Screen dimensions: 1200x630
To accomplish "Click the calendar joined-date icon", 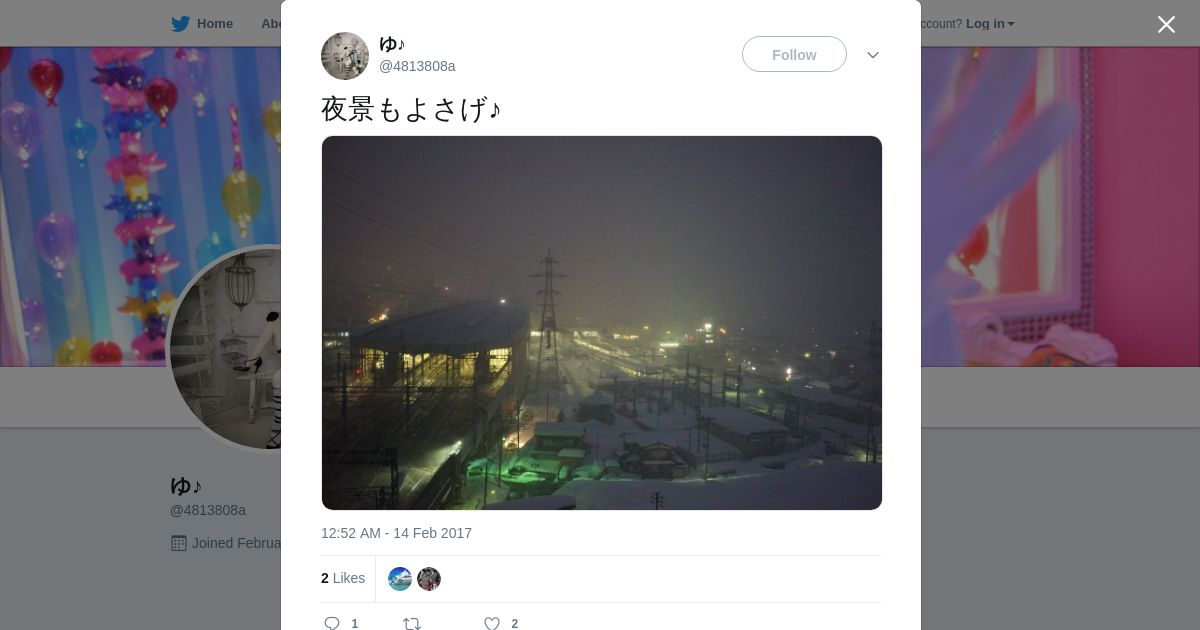I will tap(179, 543).
